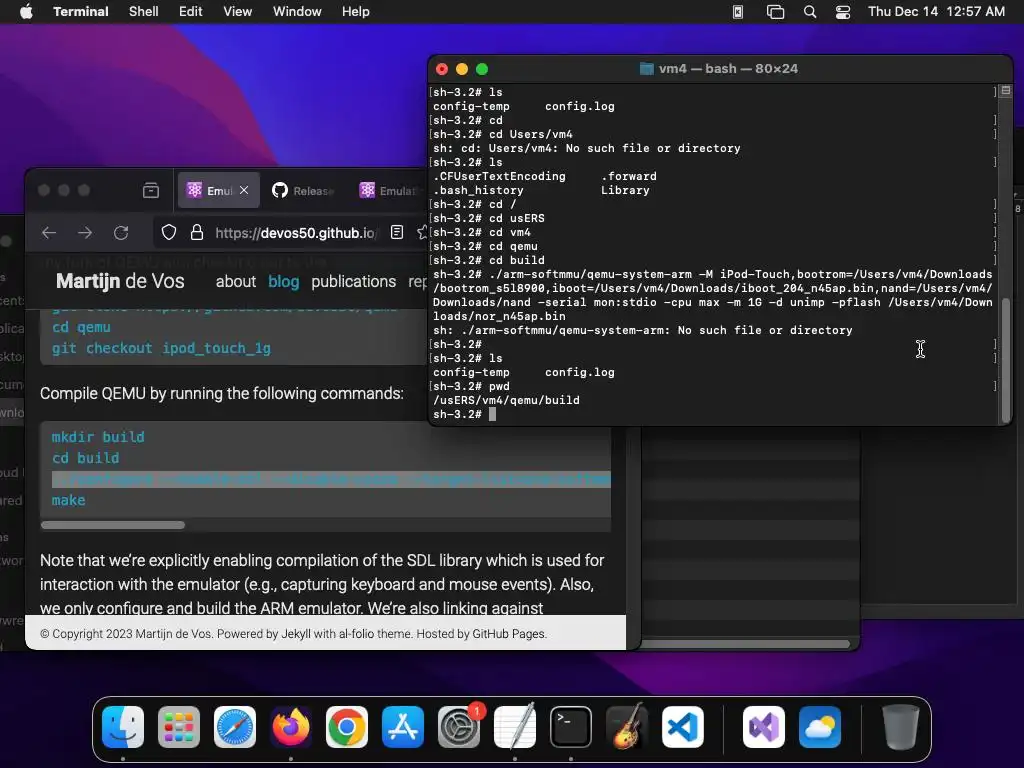This screenshot has height=768, width=1024.
Task: Click the about link on blog
Action: click(x=236, y=281)
